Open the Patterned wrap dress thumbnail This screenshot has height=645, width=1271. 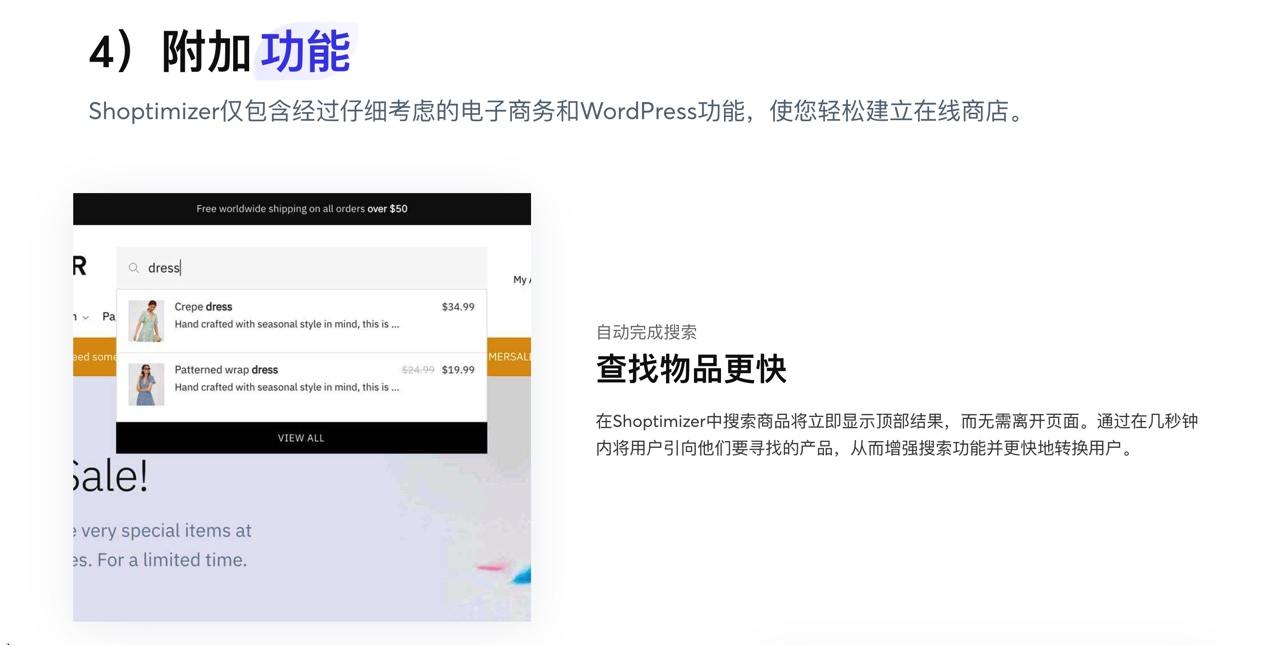click(146, 384)
